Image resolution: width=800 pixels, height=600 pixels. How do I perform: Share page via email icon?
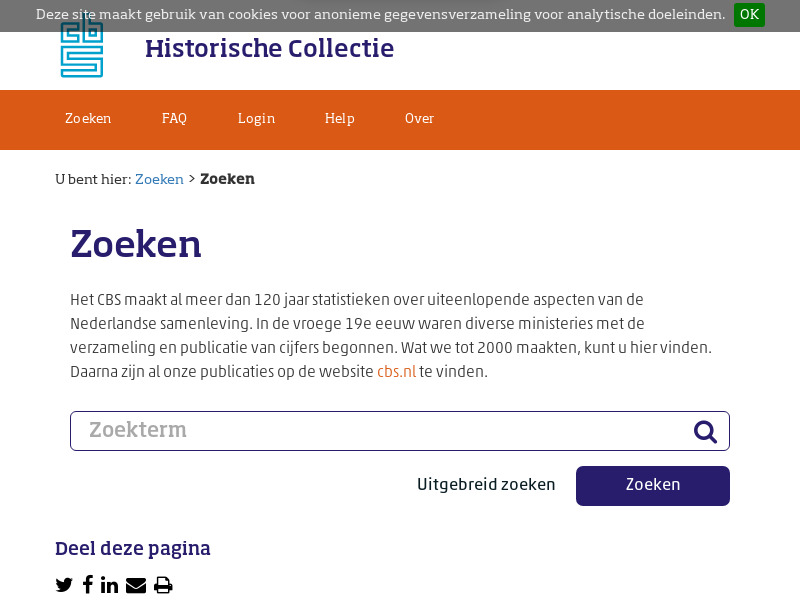tap(136, 585)
